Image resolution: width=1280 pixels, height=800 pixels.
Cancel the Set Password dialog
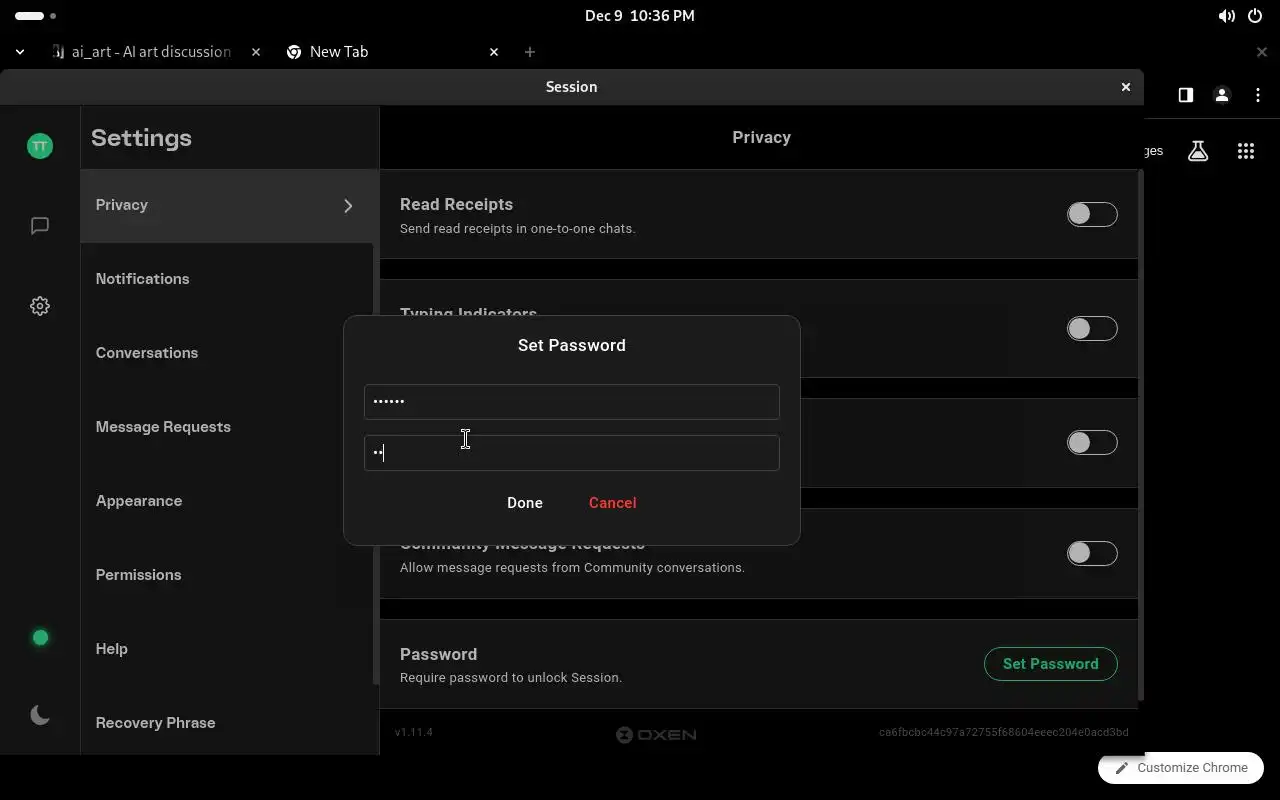pos(612,503)
